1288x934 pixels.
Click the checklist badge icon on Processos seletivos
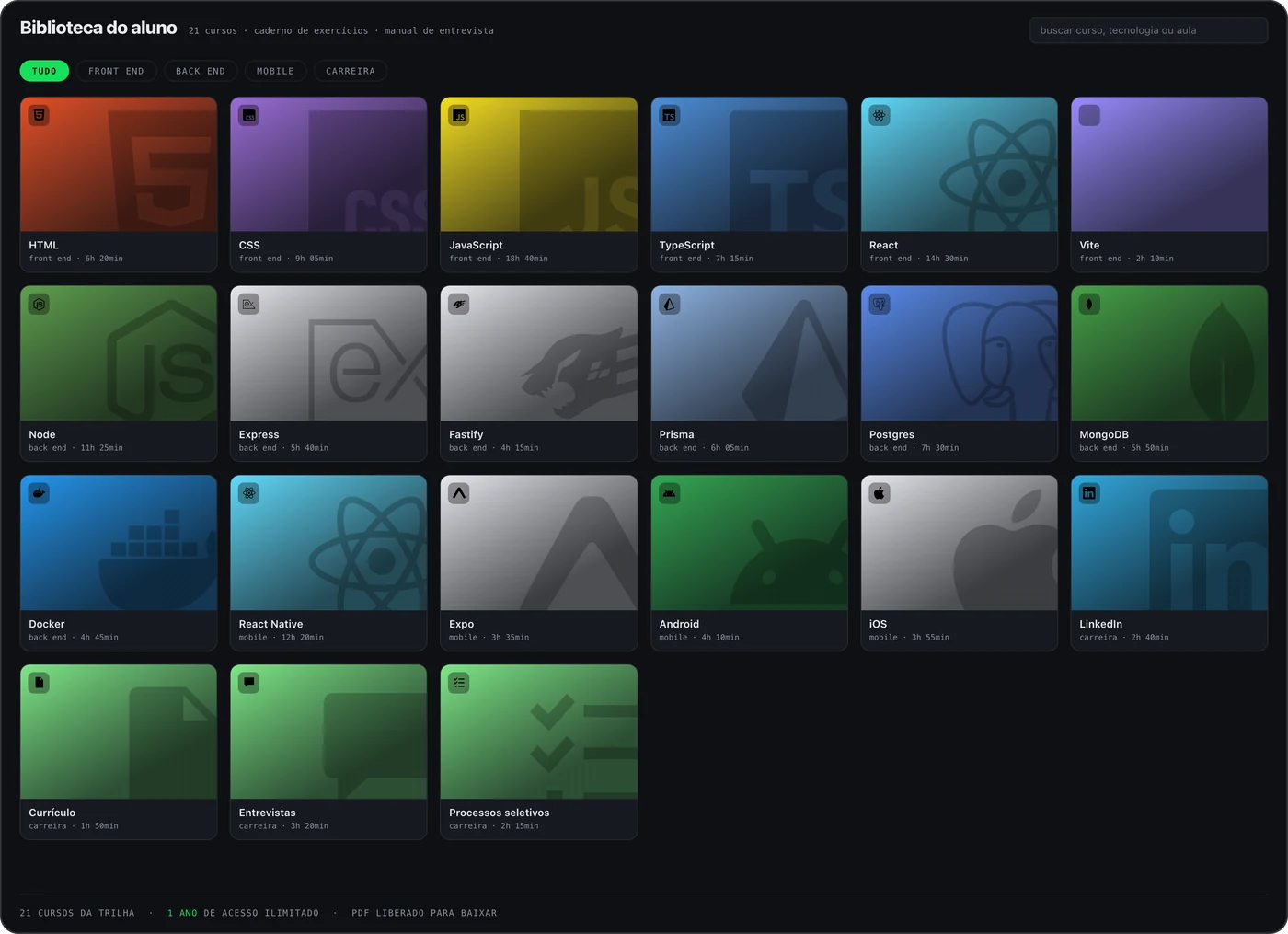pyautogui.click(x=459, y=683)
